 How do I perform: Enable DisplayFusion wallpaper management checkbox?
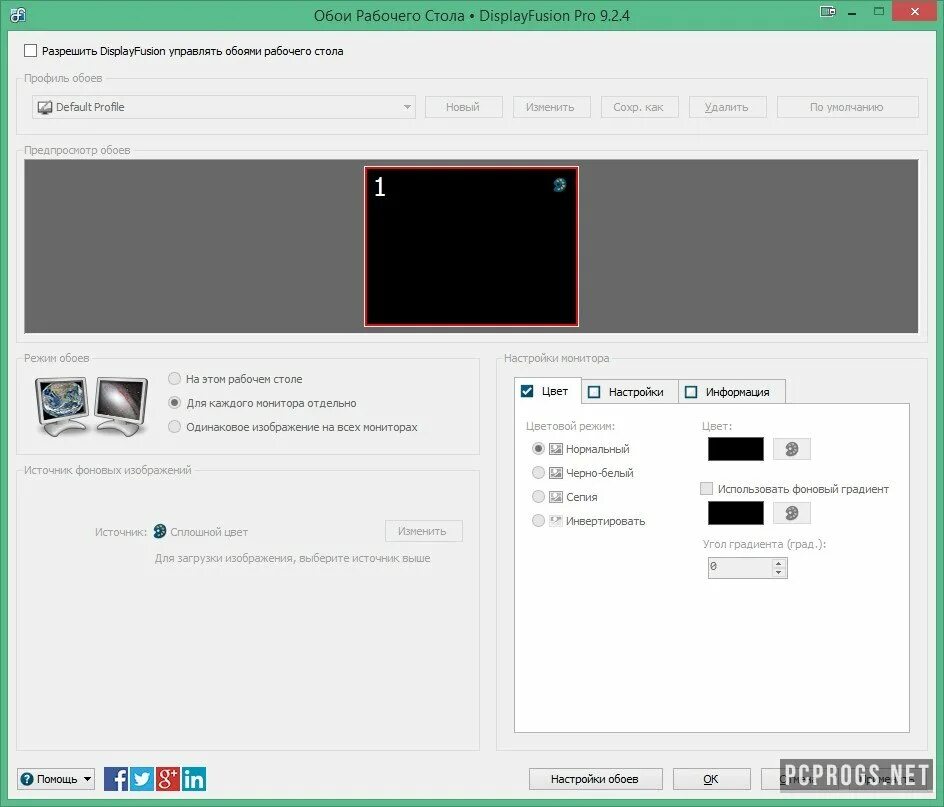[x=31, y=51]
